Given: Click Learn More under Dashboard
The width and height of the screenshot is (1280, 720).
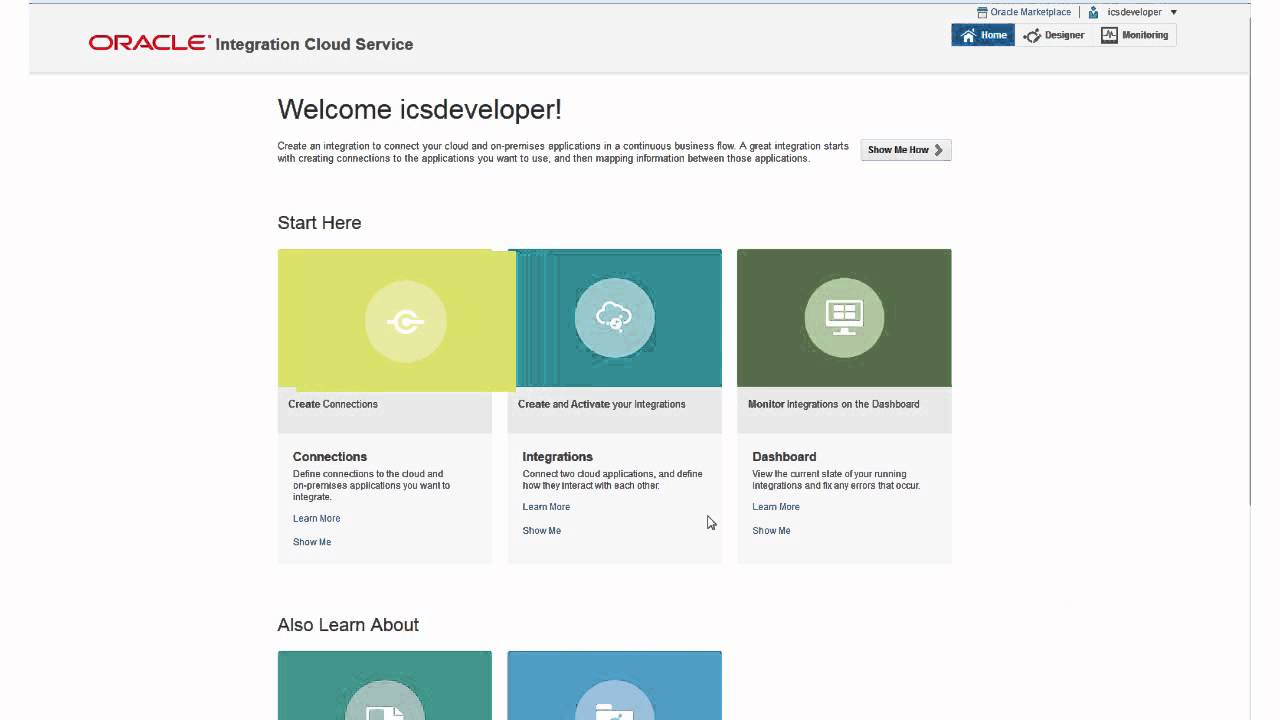Looking at the screenshot, I should coord(776,507).
